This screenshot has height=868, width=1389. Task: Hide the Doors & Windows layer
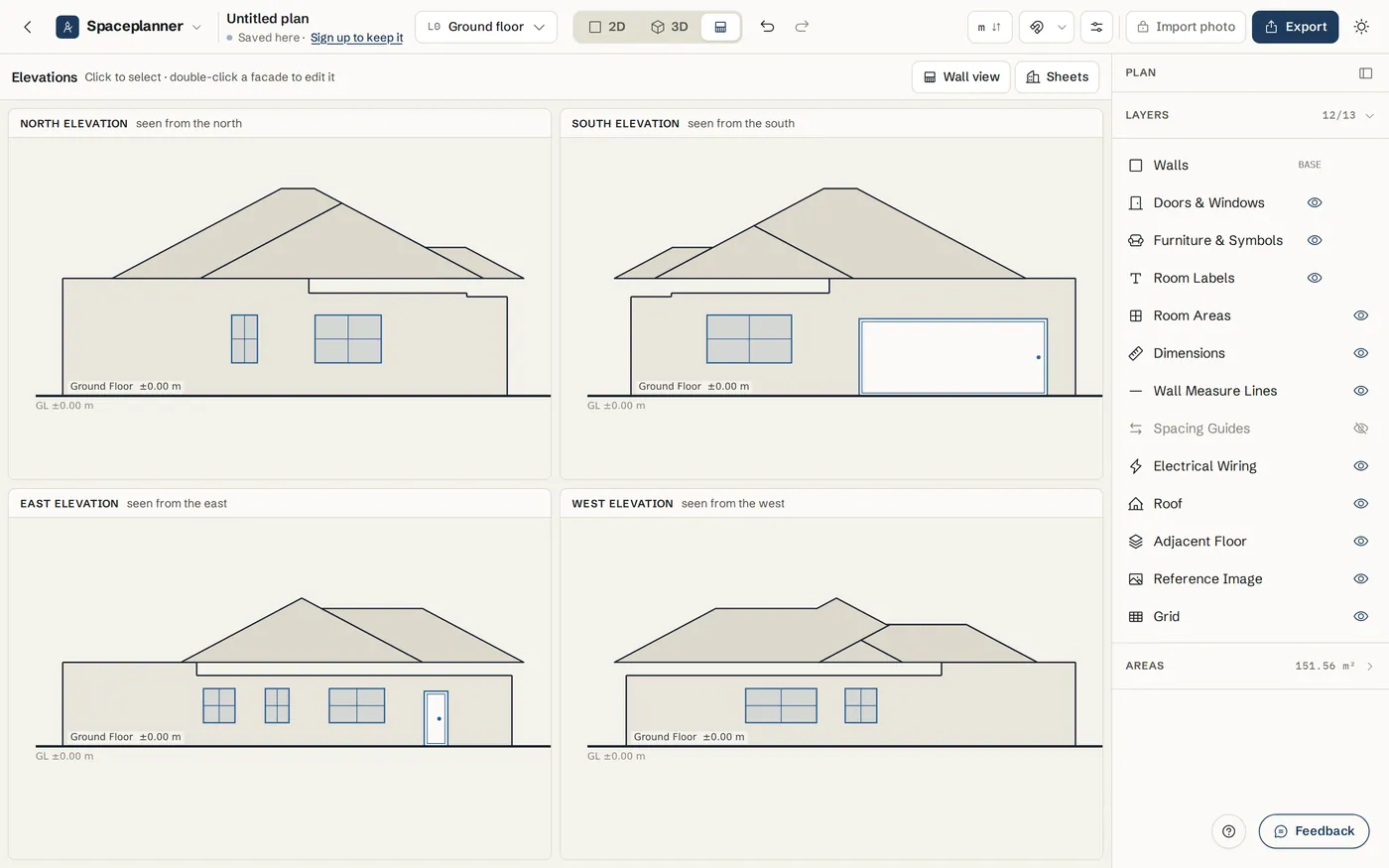[1315, 203]
